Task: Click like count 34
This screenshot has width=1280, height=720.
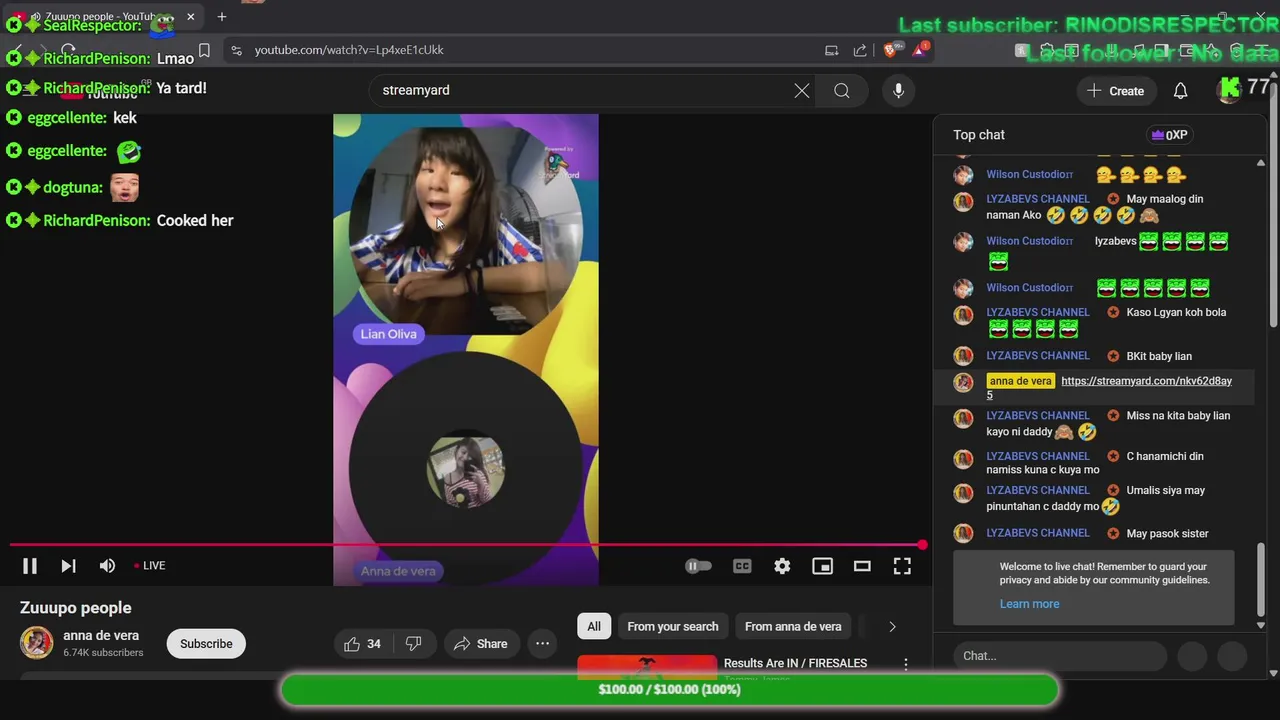Action: tap(374, 644)
